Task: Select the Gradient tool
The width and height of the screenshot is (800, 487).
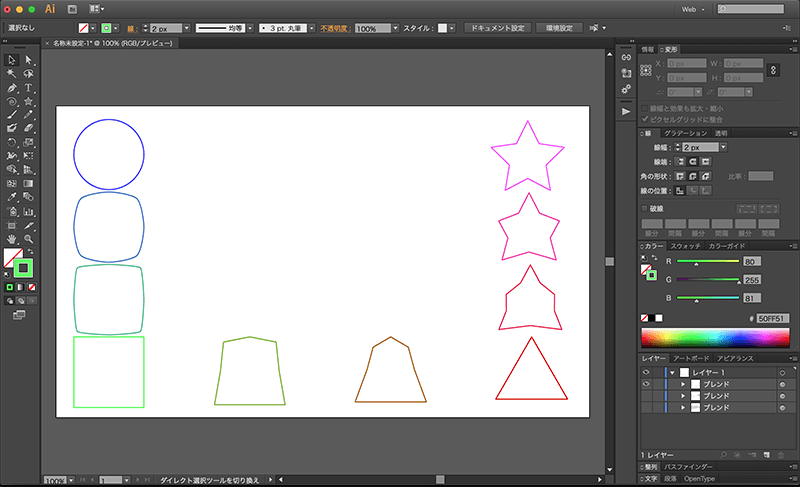Action: [29, 184]
